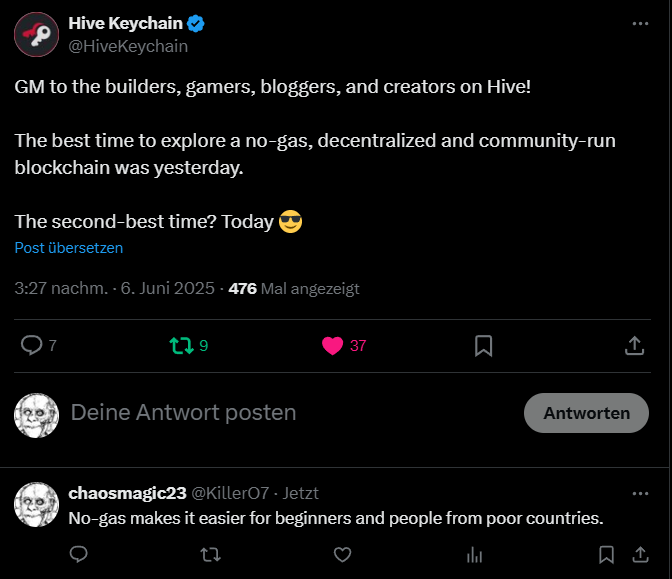
Task: Open chaosmagic23 username link
Action: pyautogui.click(x=127, y=493)
